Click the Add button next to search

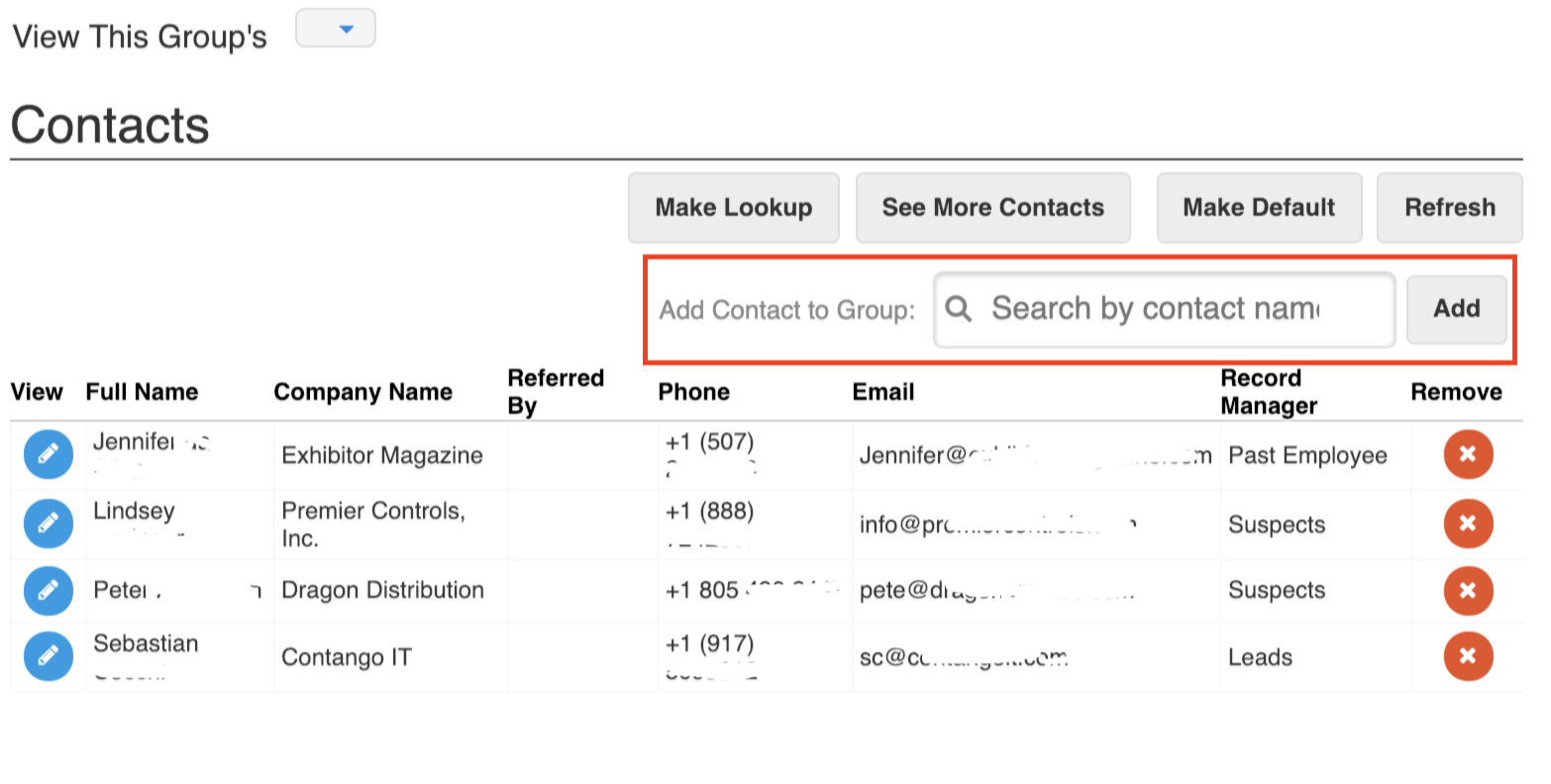(1456, 309)
